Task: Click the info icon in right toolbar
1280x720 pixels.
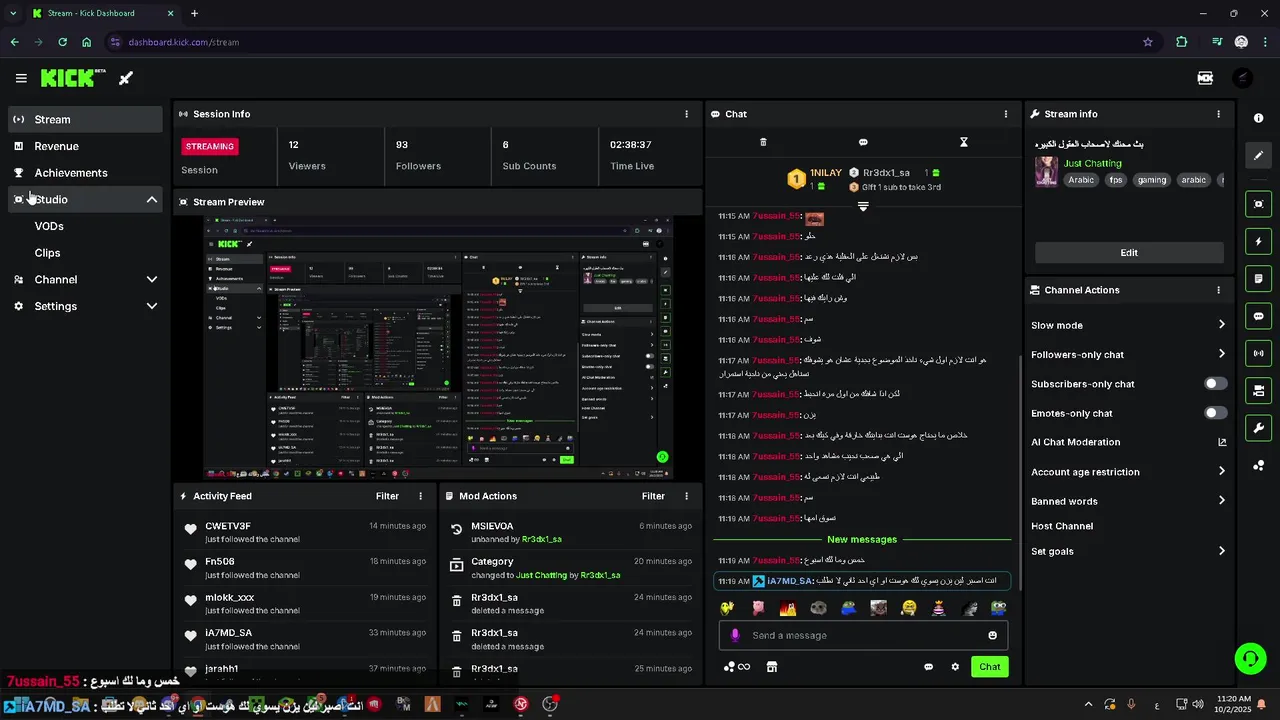Action: point(1258,118)
